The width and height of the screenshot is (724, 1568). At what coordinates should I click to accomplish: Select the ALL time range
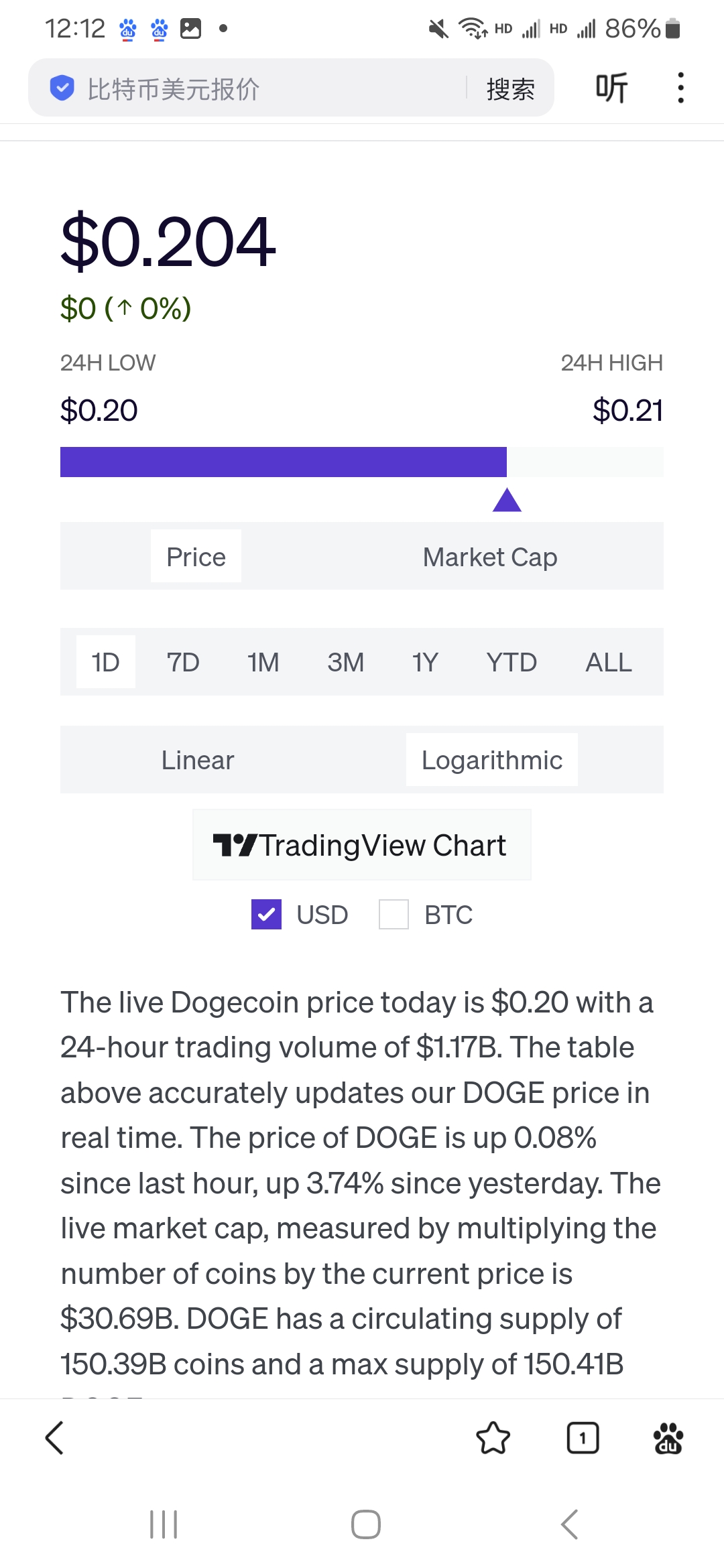(x=608, y=662)
